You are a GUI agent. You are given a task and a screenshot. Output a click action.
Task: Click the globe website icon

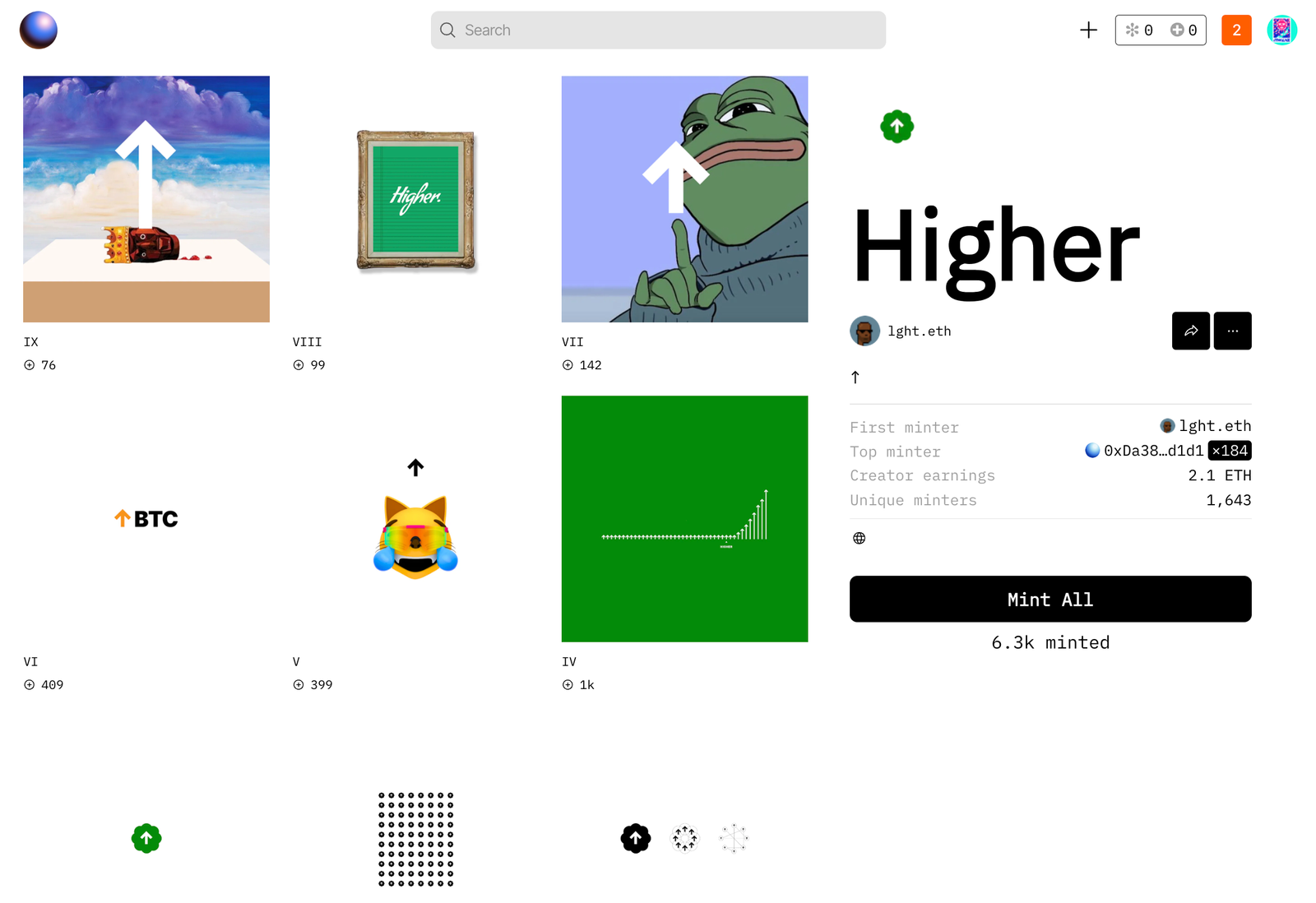coord(859,538)
